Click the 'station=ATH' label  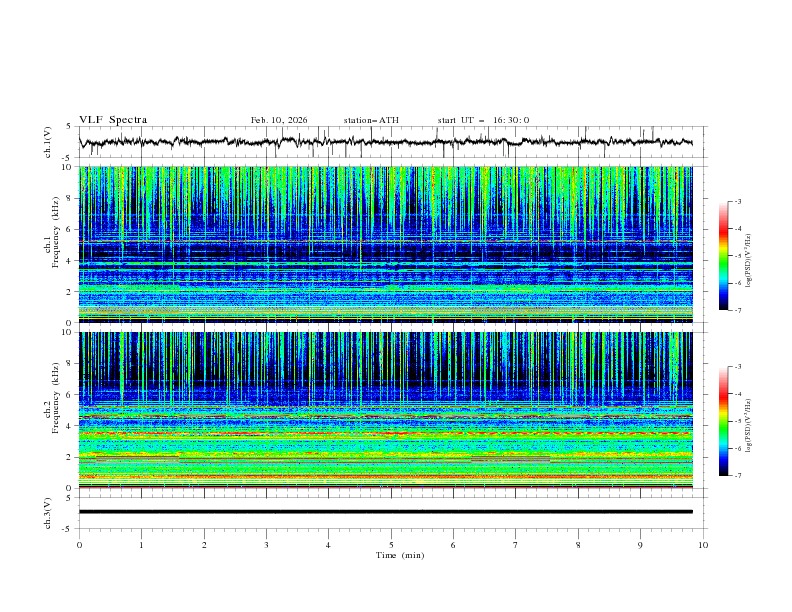click(x=371, y=120)
